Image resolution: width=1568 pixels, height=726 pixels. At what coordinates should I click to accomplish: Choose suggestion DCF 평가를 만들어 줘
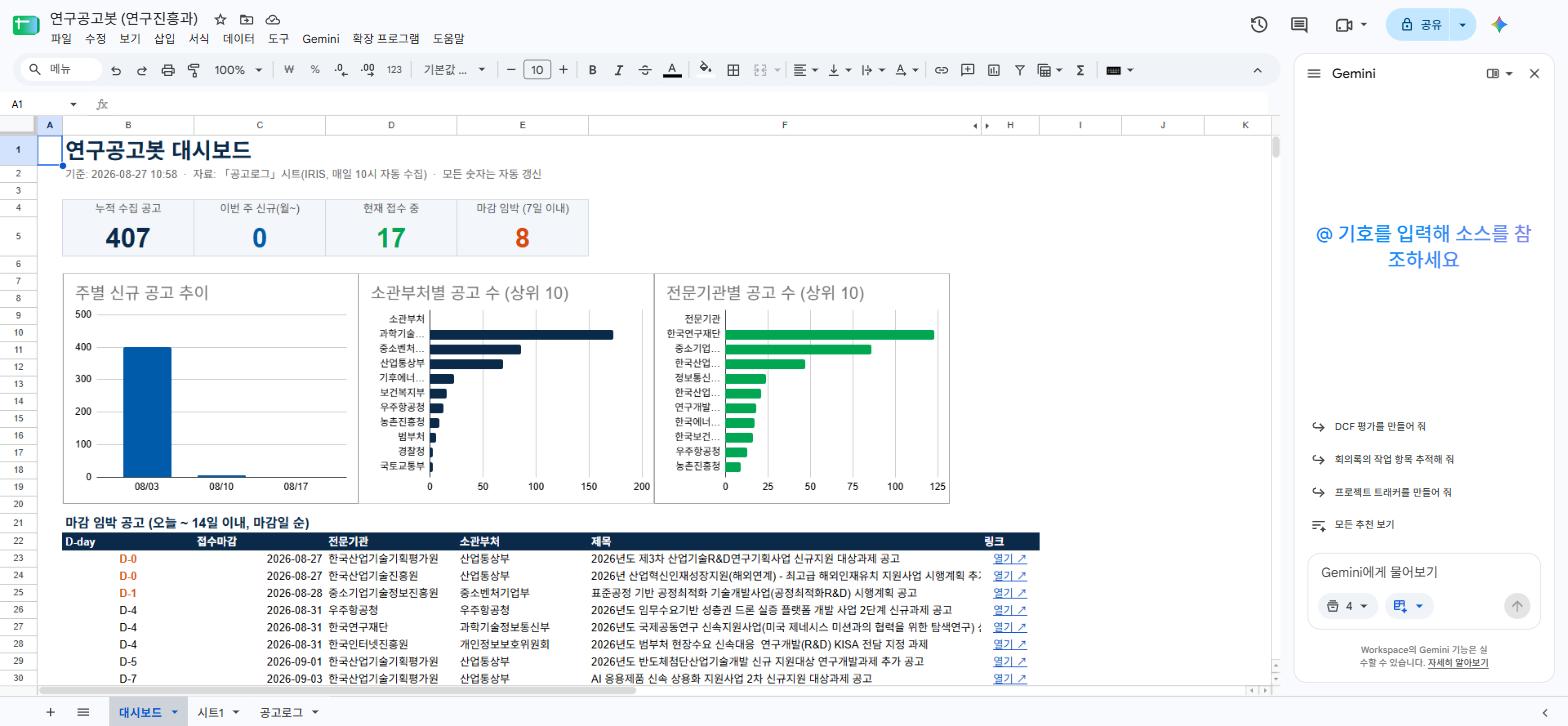click(1379, 426)
